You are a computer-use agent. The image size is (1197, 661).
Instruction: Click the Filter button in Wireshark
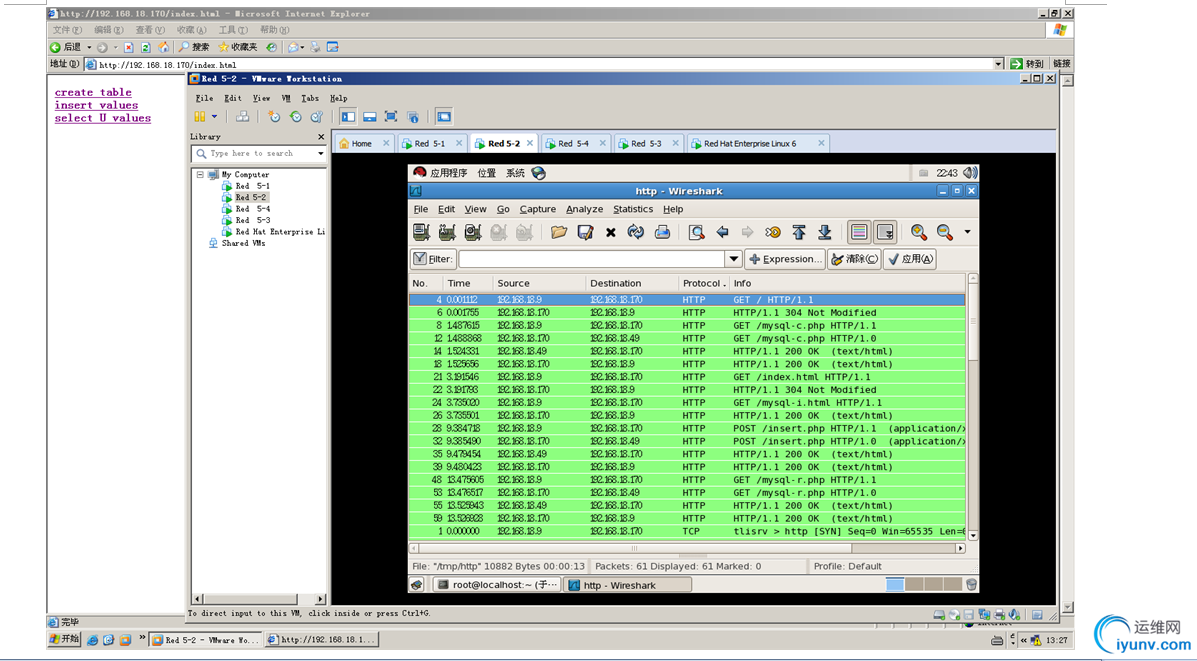click(433, 259)
